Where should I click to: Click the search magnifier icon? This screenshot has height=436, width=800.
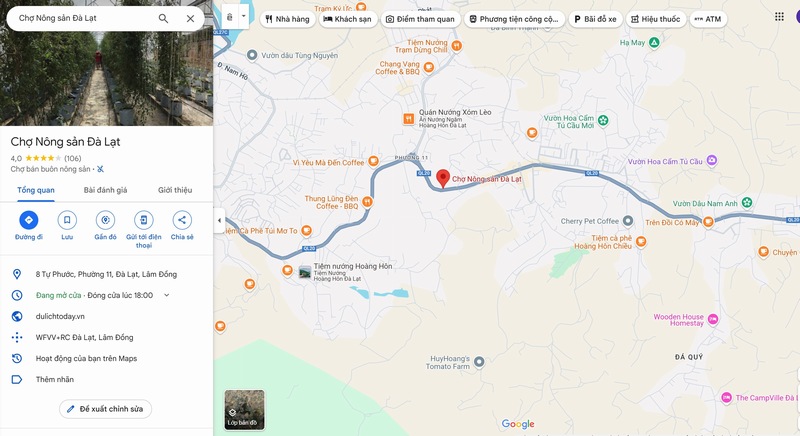pos(163,18)
